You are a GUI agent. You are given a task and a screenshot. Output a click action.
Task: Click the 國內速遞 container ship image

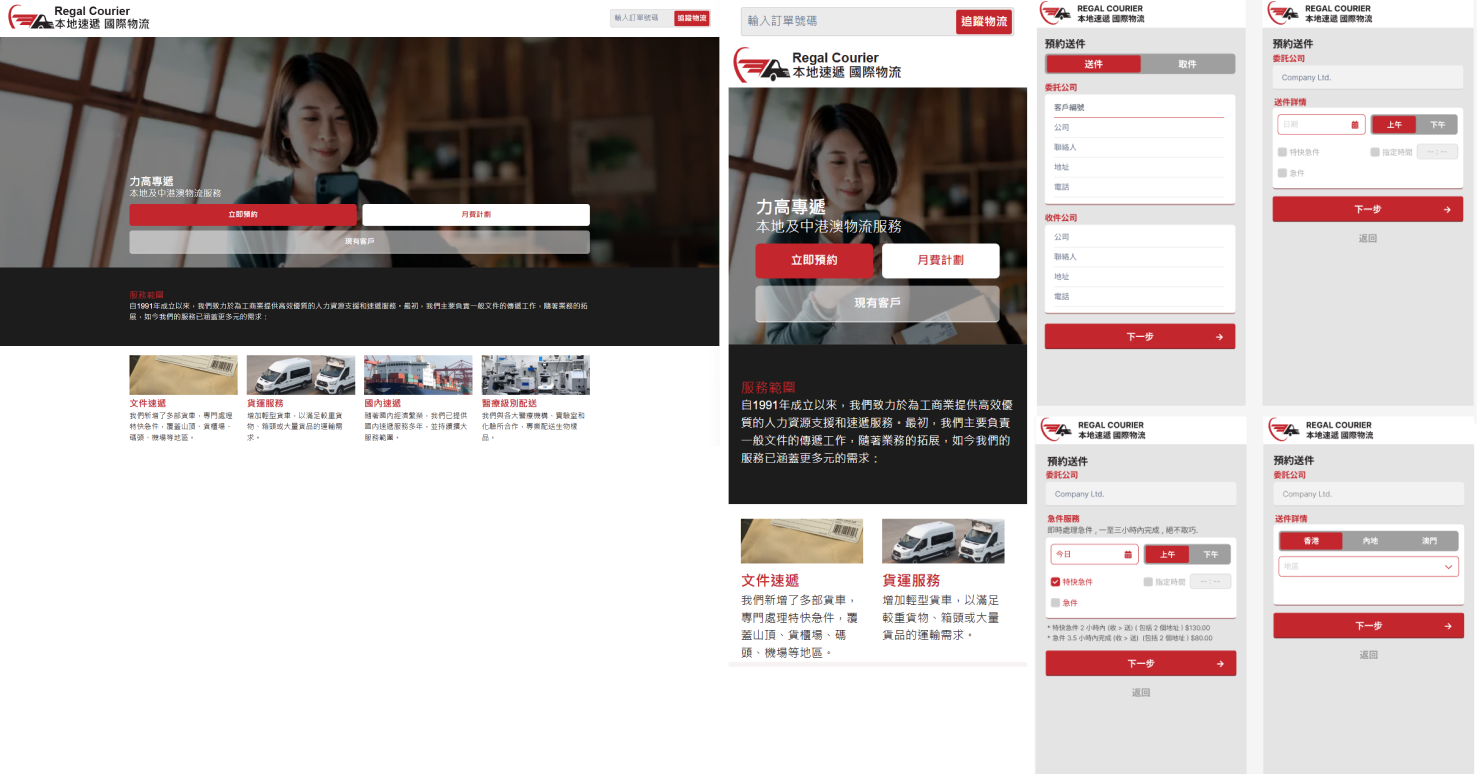(x=418, y=375)
